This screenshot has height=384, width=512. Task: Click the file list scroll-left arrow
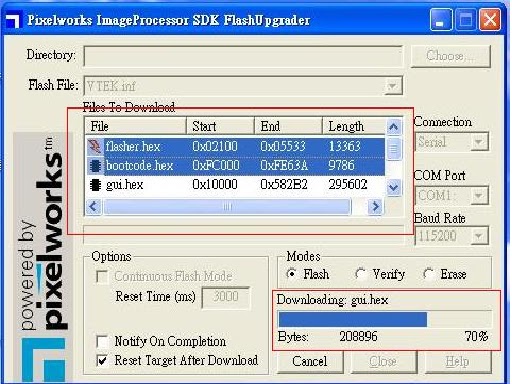tap(93, 207)
